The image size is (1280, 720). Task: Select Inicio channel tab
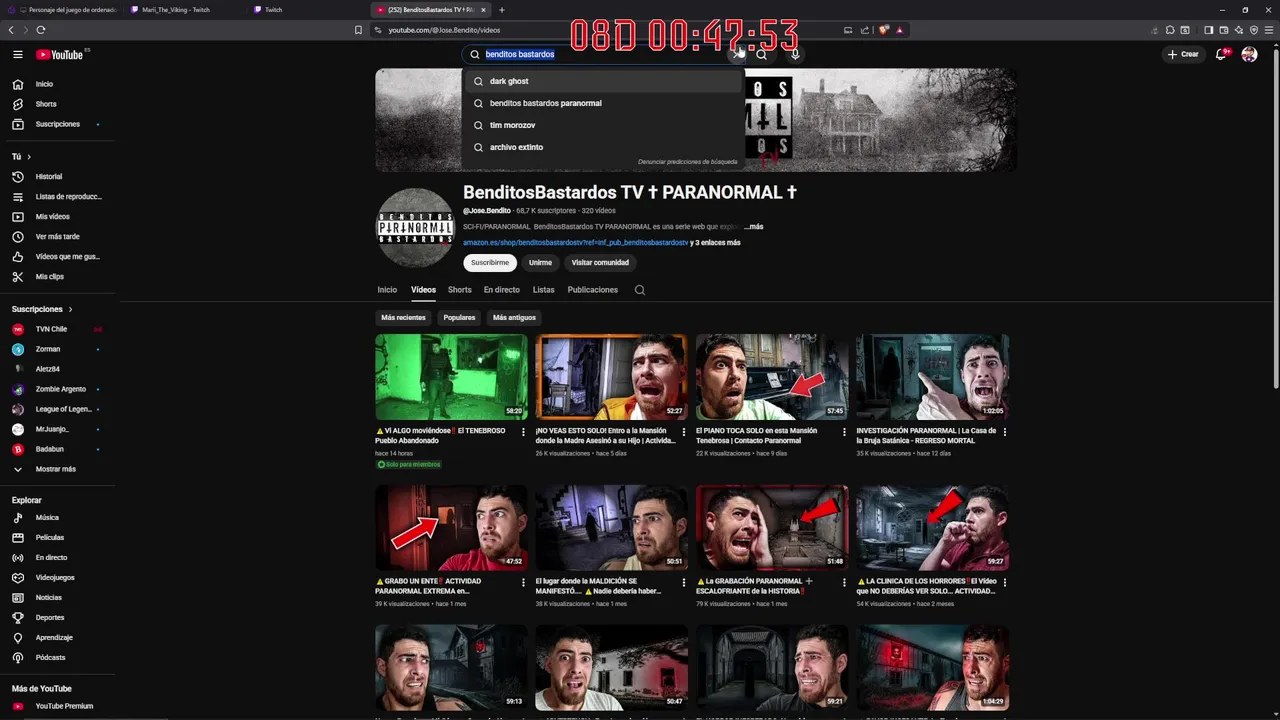pos(387,290)
